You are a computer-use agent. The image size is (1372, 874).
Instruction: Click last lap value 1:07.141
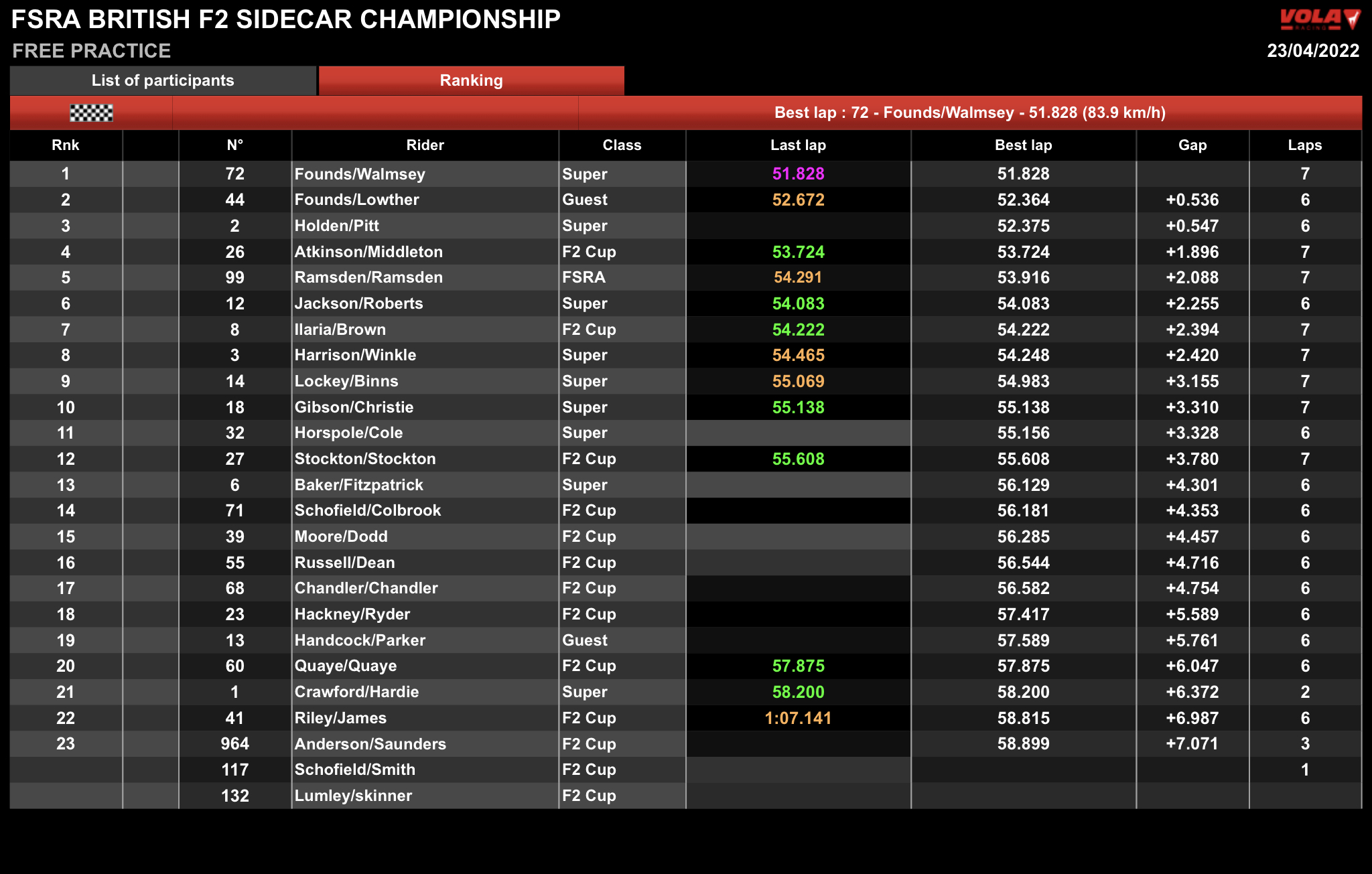pos(798,718)
